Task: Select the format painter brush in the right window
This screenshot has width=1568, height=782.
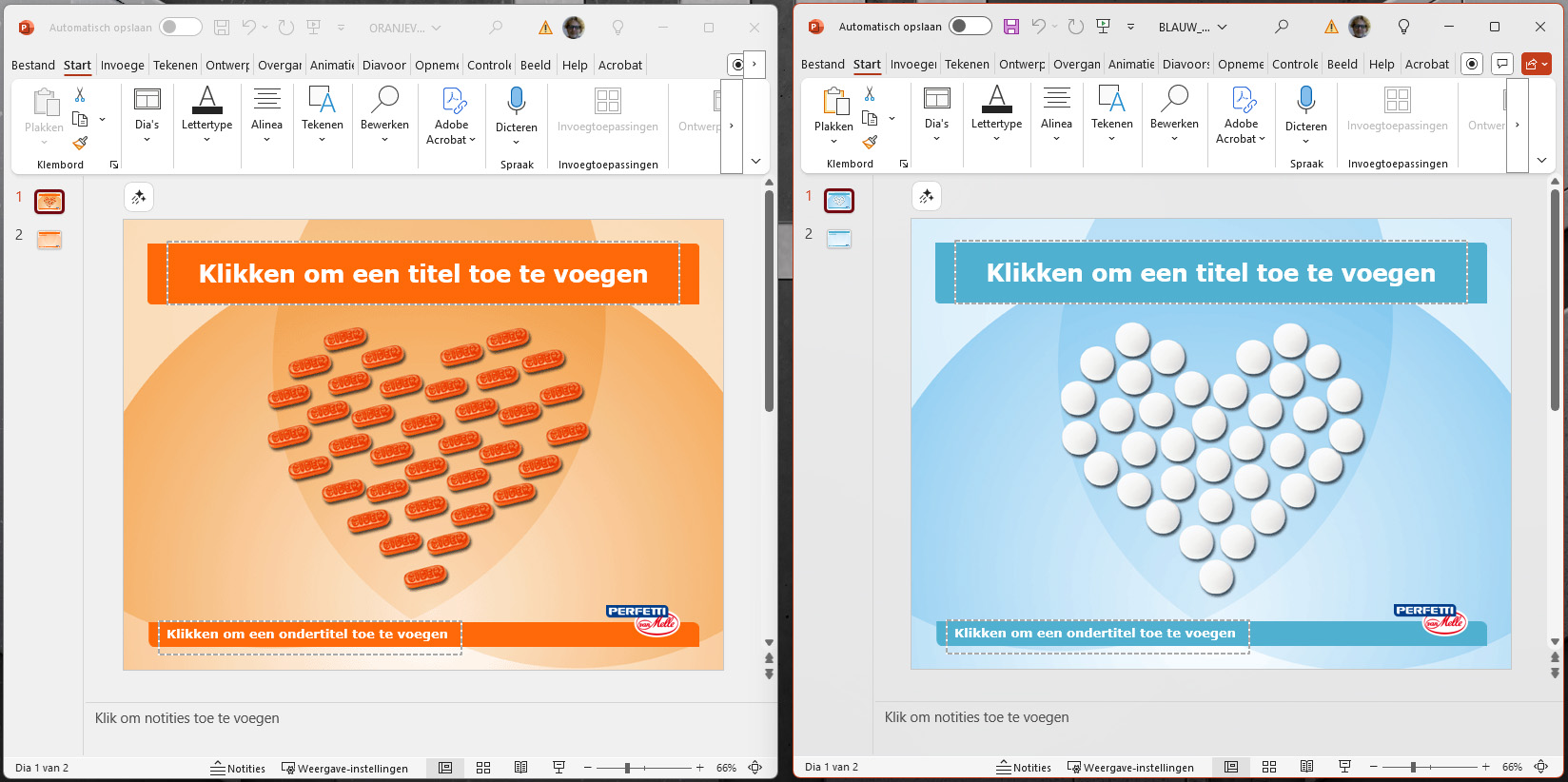Action: [x=870, y=142]
